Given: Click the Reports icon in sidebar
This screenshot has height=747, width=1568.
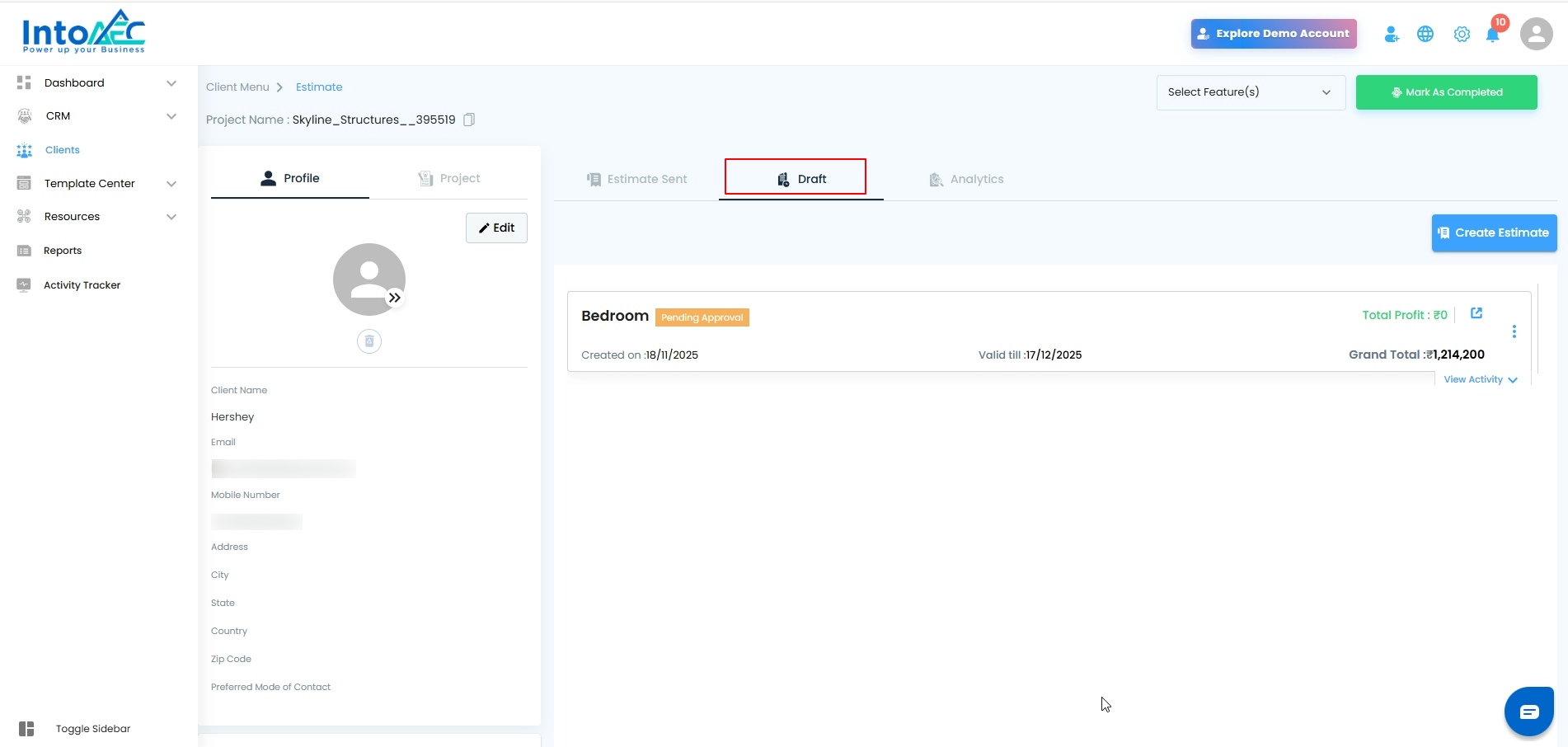Looking at the screenshot, I should pos(24,251).
